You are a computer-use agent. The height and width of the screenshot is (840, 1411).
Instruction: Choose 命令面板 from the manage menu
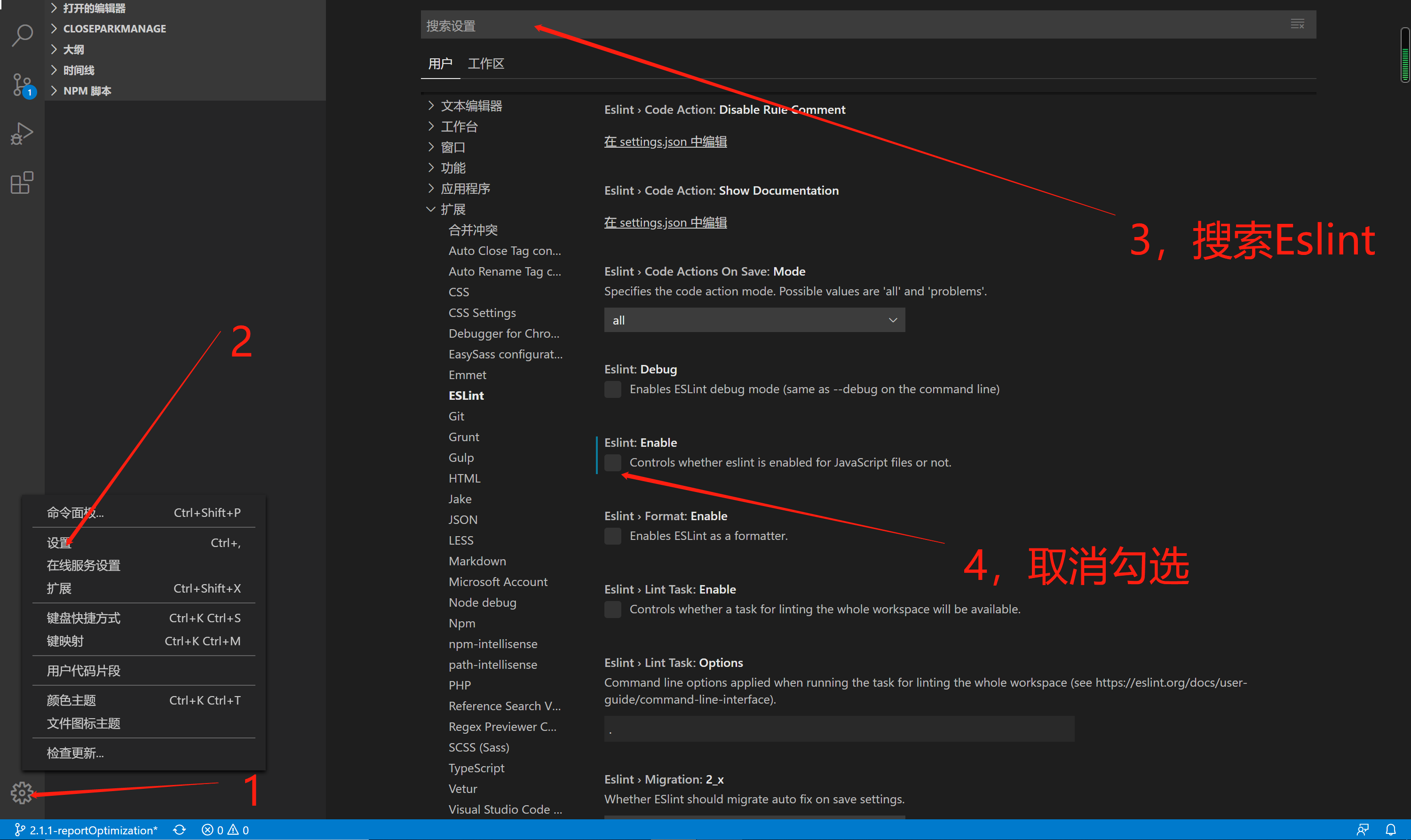pos(144,513)
